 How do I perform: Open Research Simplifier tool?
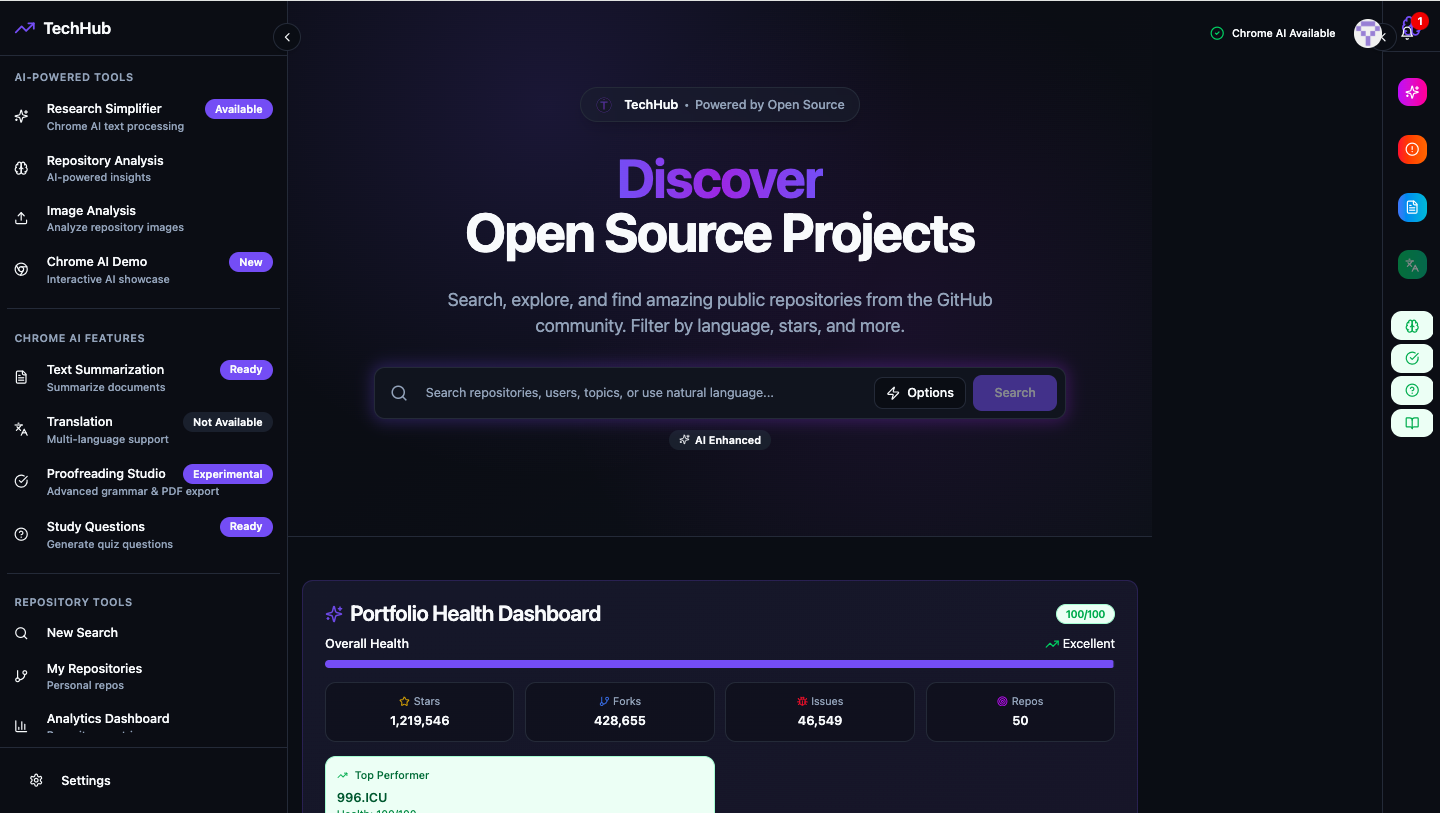coord(144,116)
